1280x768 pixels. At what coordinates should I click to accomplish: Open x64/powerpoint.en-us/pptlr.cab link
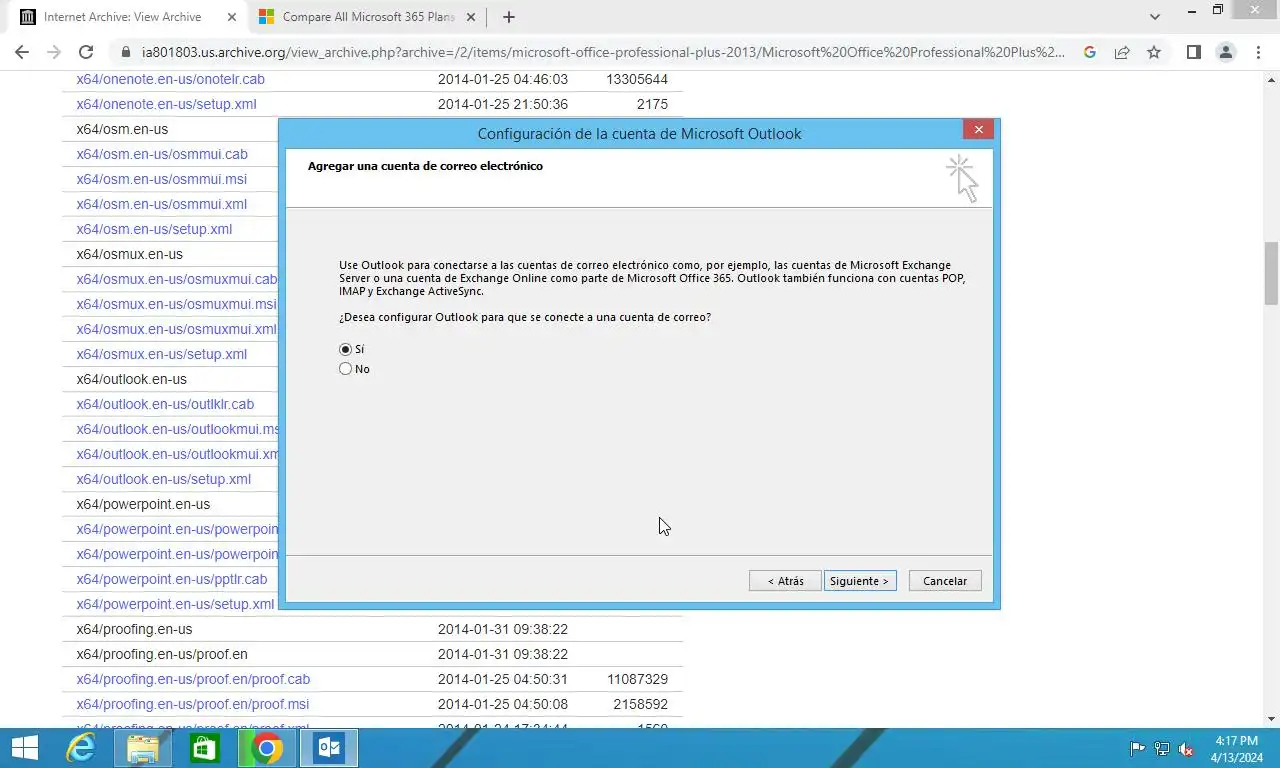tap(172, 579)
